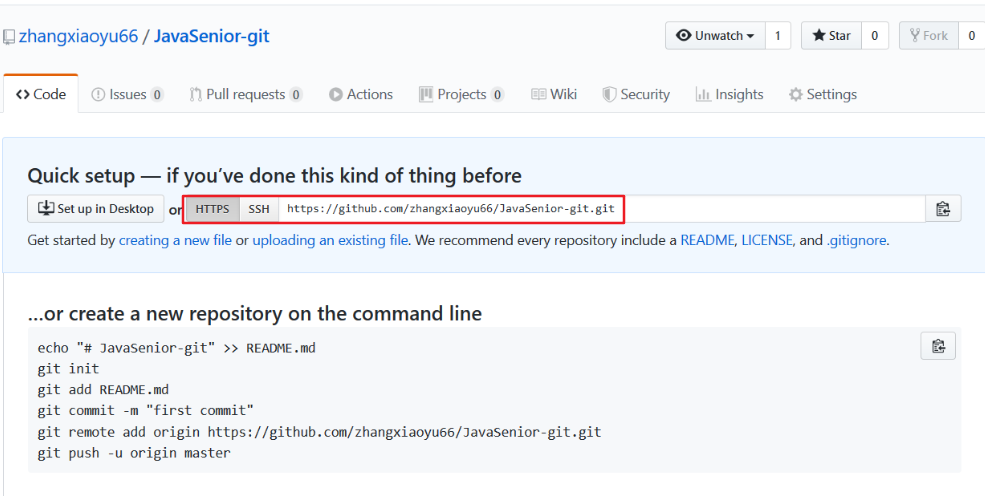Copy the repository clone URL to clipboard

pyautogui.click(x=942, y=209)
